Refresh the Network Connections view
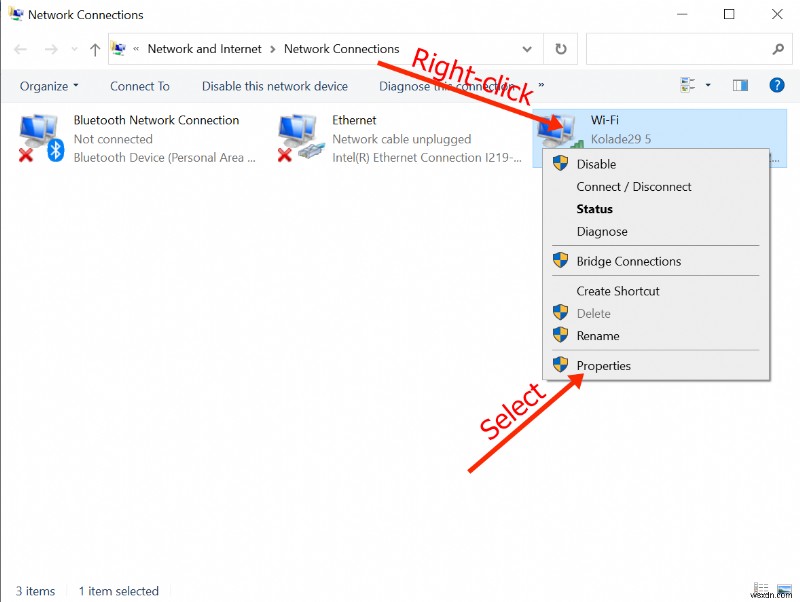Screen dimensions: 800x602 point(560,48)
